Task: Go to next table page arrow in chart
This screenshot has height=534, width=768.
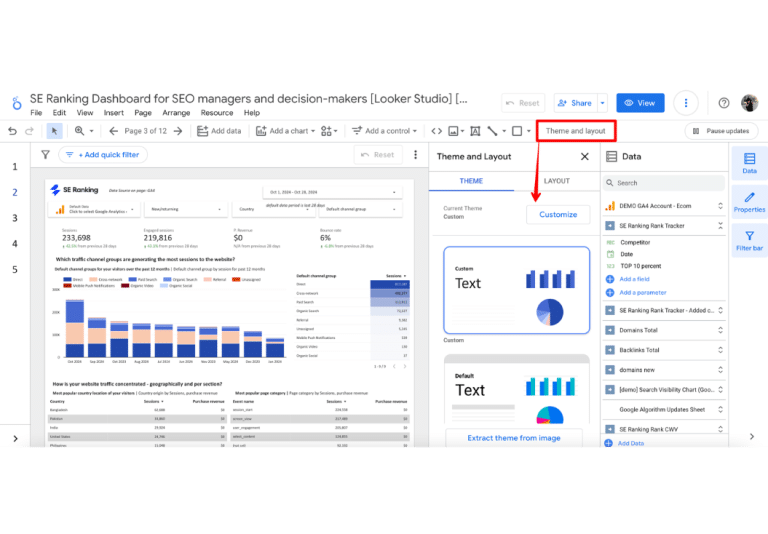Action: pos(405,366)
